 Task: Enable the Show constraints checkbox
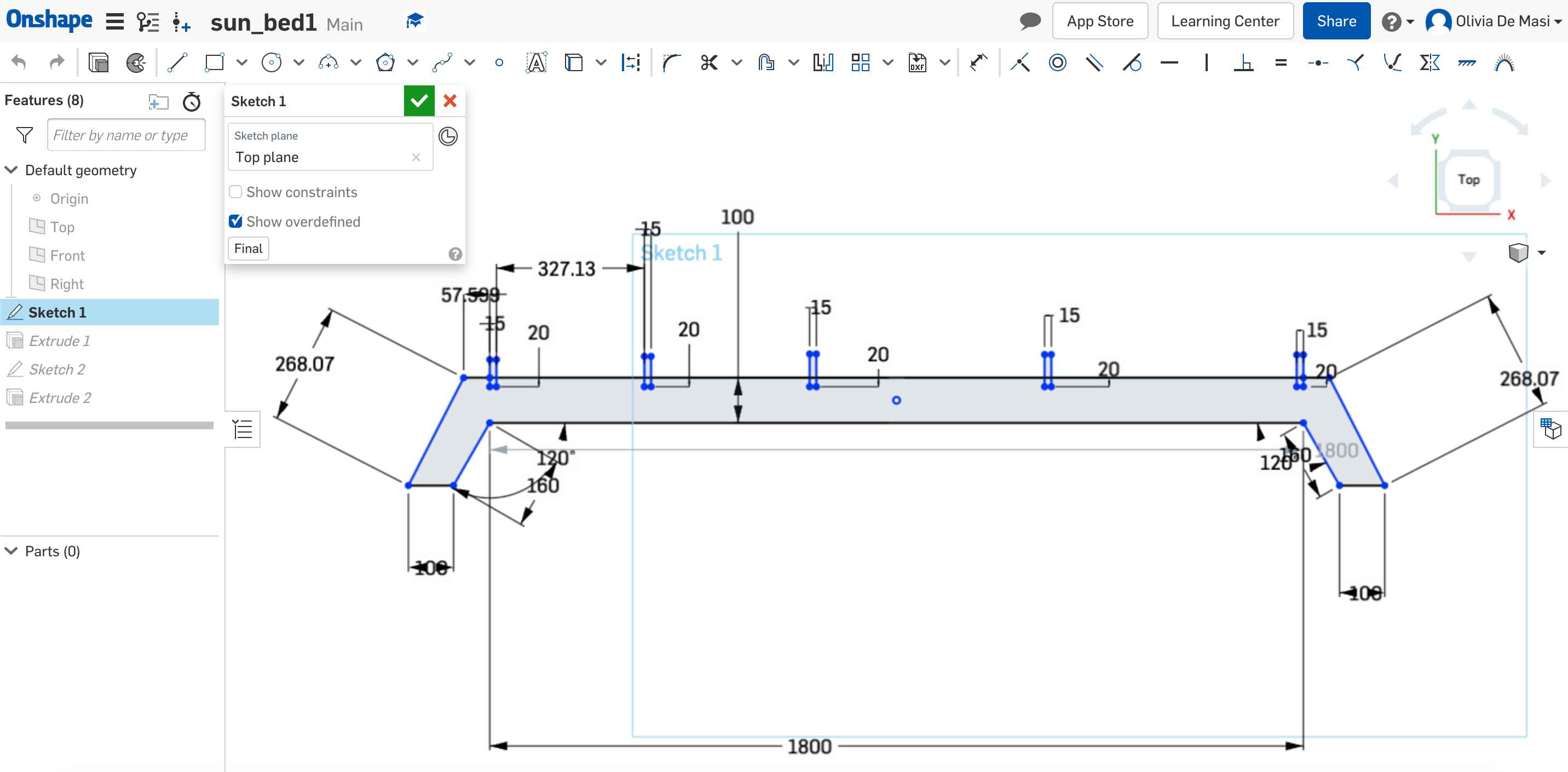[235, 192]
